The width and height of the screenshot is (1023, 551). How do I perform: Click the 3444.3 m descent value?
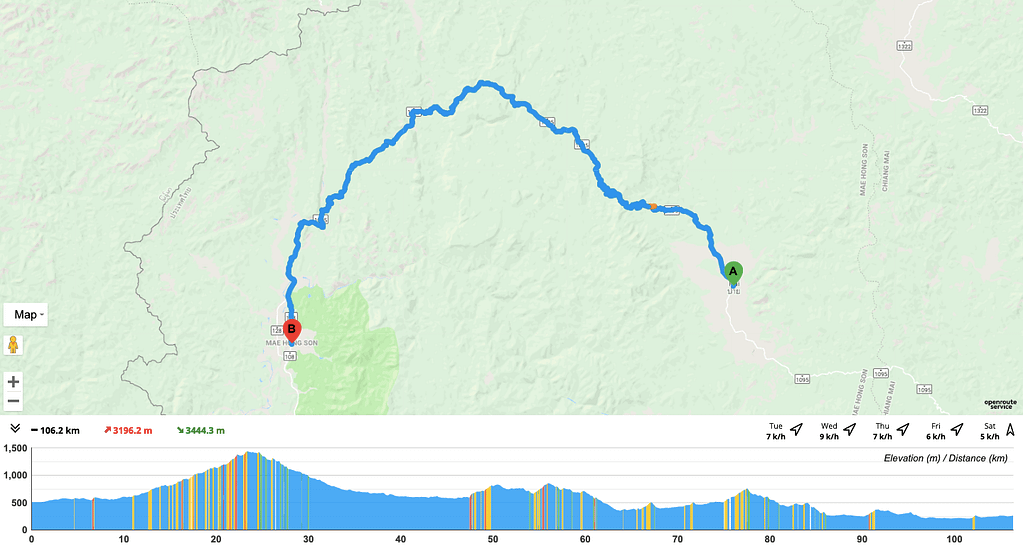[x=201, y=430]
